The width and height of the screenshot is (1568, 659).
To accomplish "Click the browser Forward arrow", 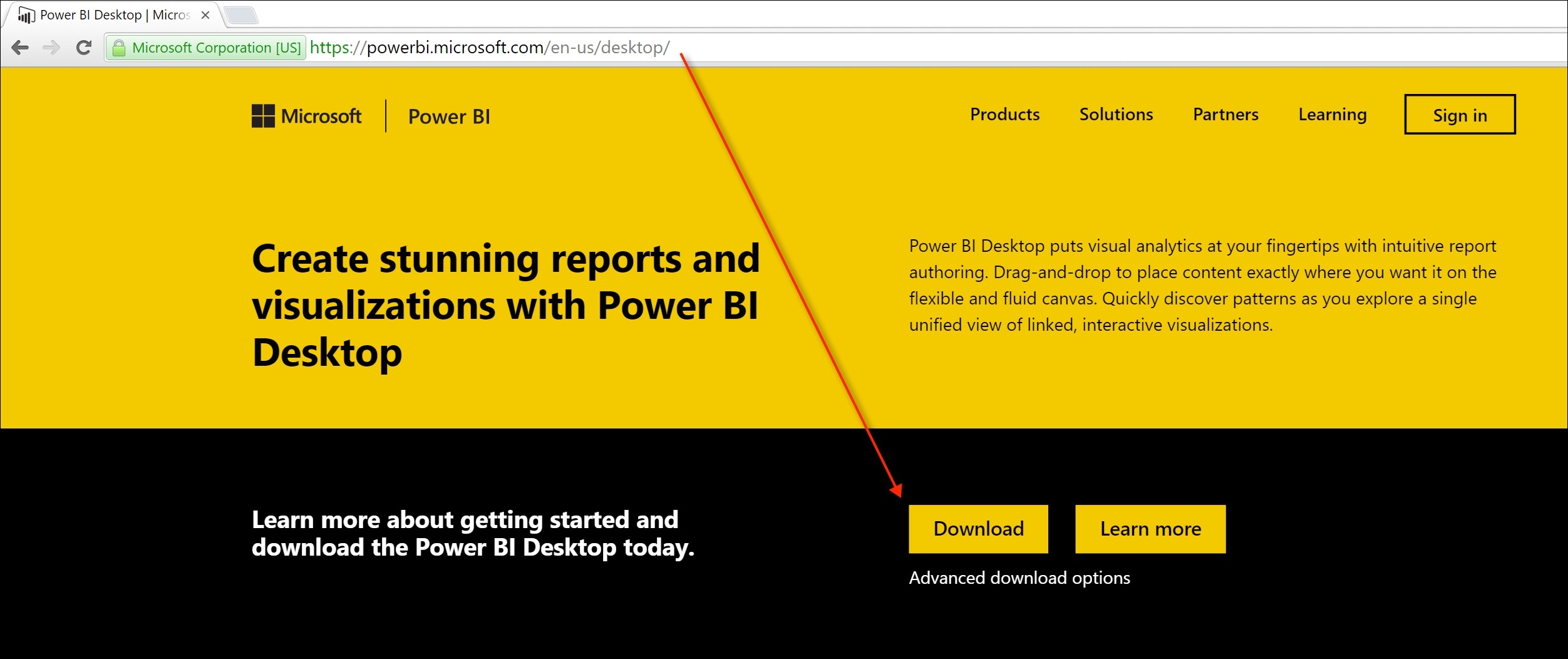I will [x=51, y=48].
